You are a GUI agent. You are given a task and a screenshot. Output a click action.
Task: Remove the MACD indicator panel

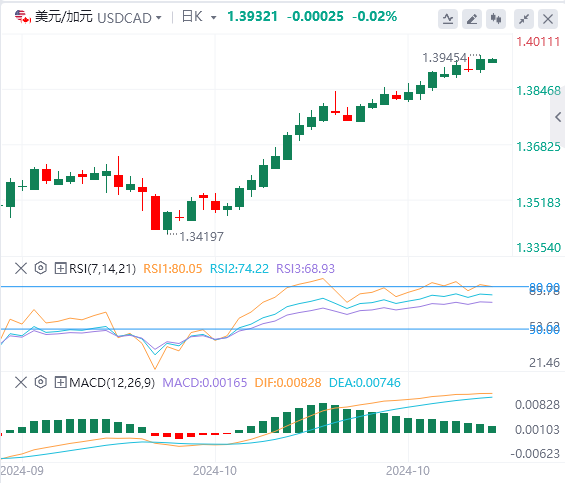[x=21, y=382]
